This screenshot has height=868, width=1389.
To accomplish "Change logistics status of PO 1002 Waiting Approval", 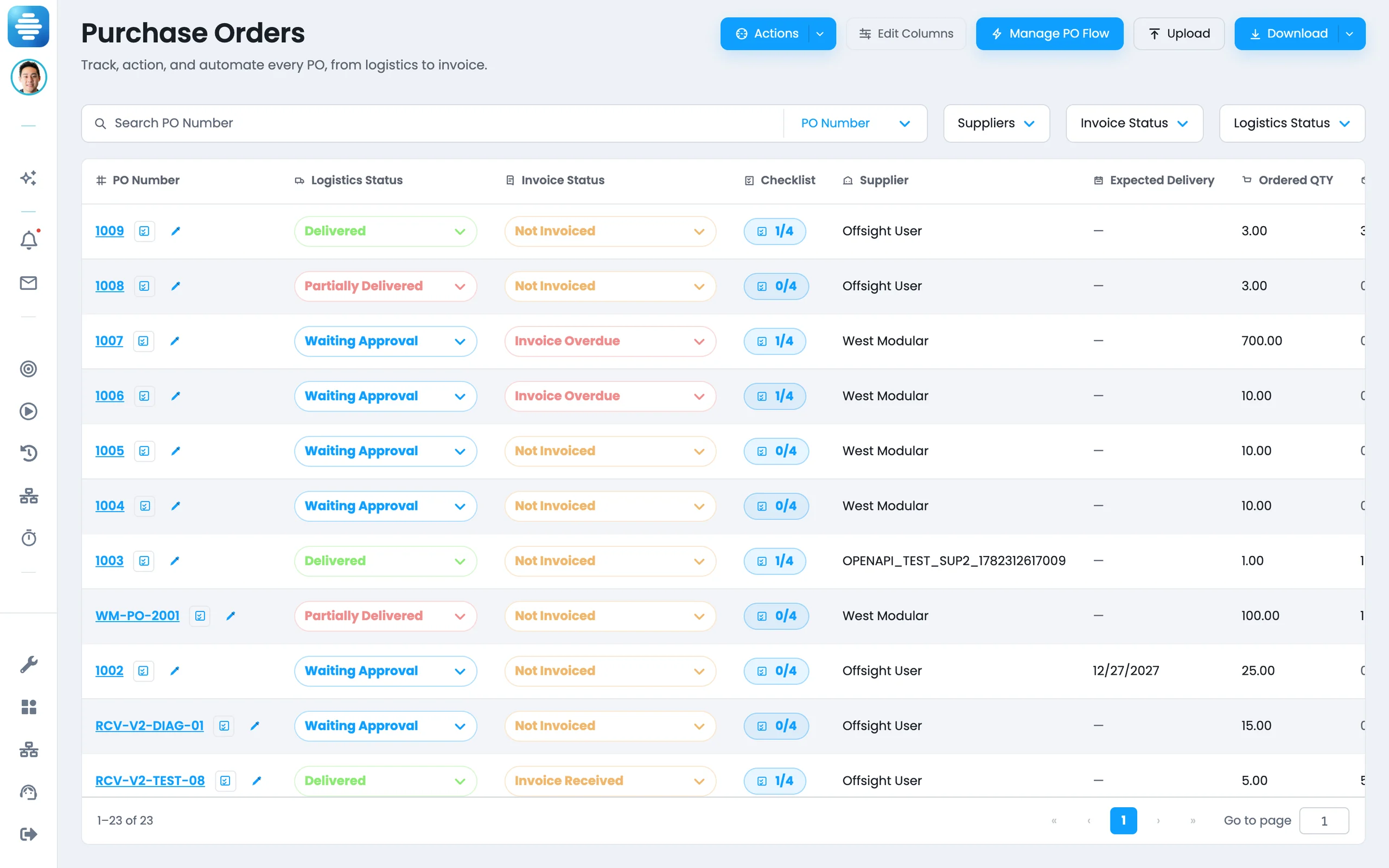I will 385,671.
